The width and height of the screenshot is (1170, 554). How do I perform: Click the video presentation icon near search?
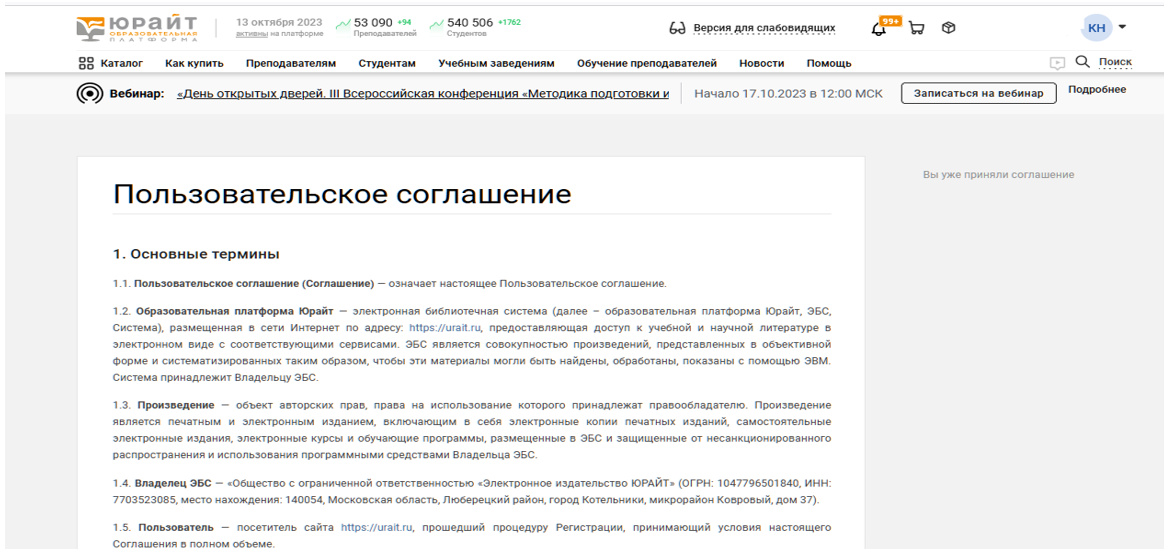pyautogui.click(x=1057, y=63)
